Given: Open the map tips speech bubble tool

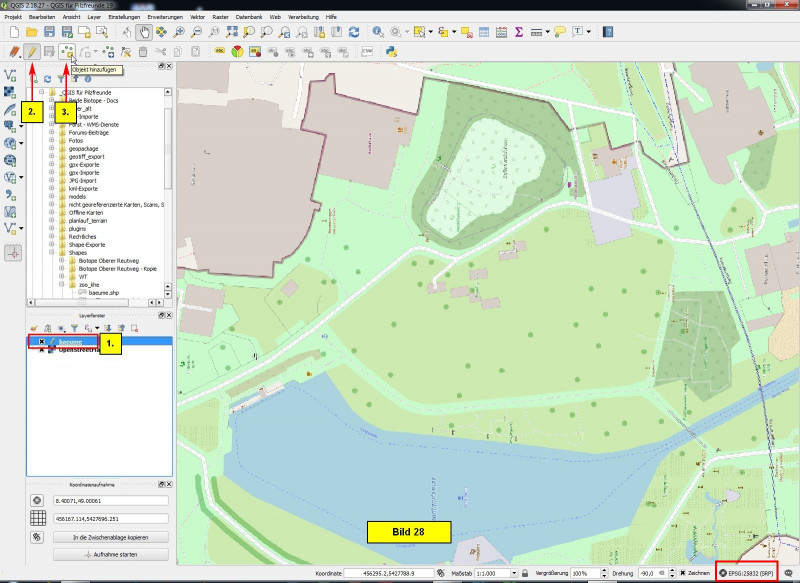Looking at the screenshot, I should point(558,32).
